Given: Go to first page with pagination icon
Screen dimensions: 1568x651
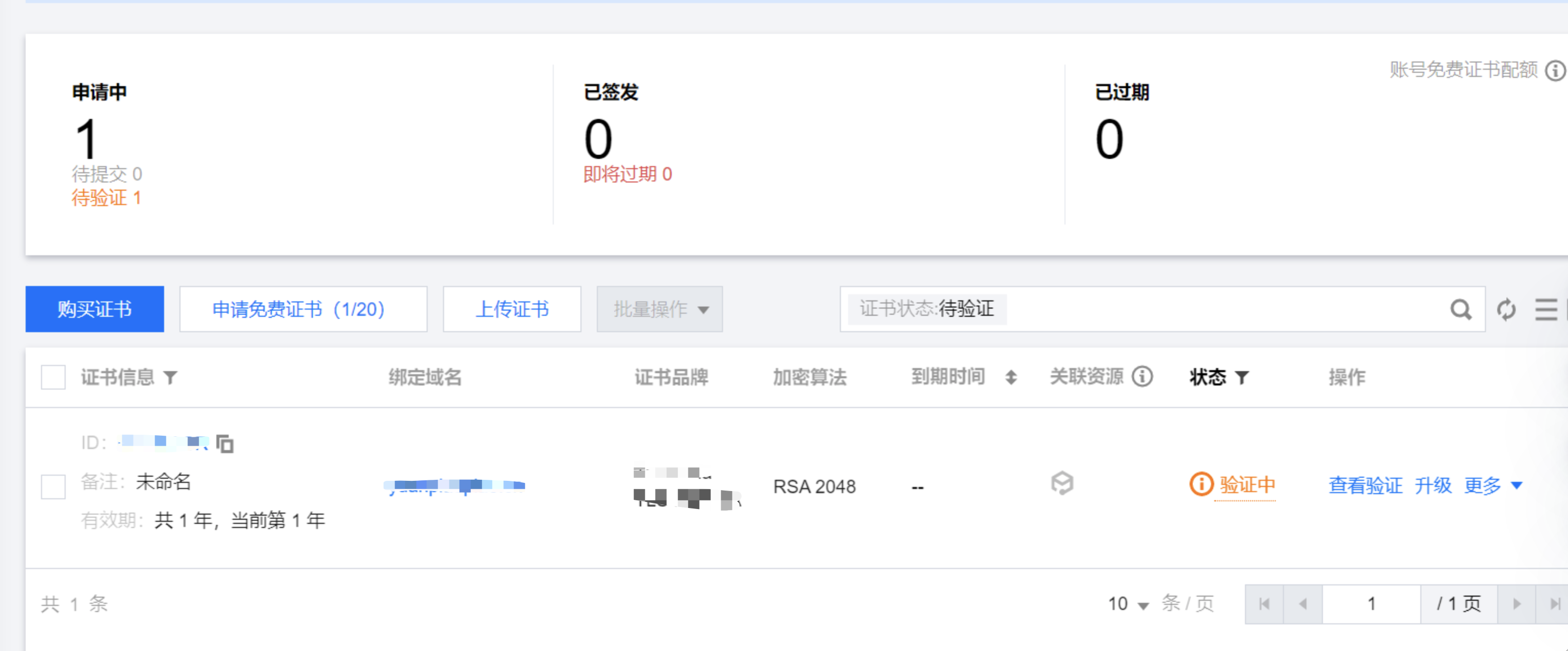Looking at the screenshot, I should tap(1264, 603).
